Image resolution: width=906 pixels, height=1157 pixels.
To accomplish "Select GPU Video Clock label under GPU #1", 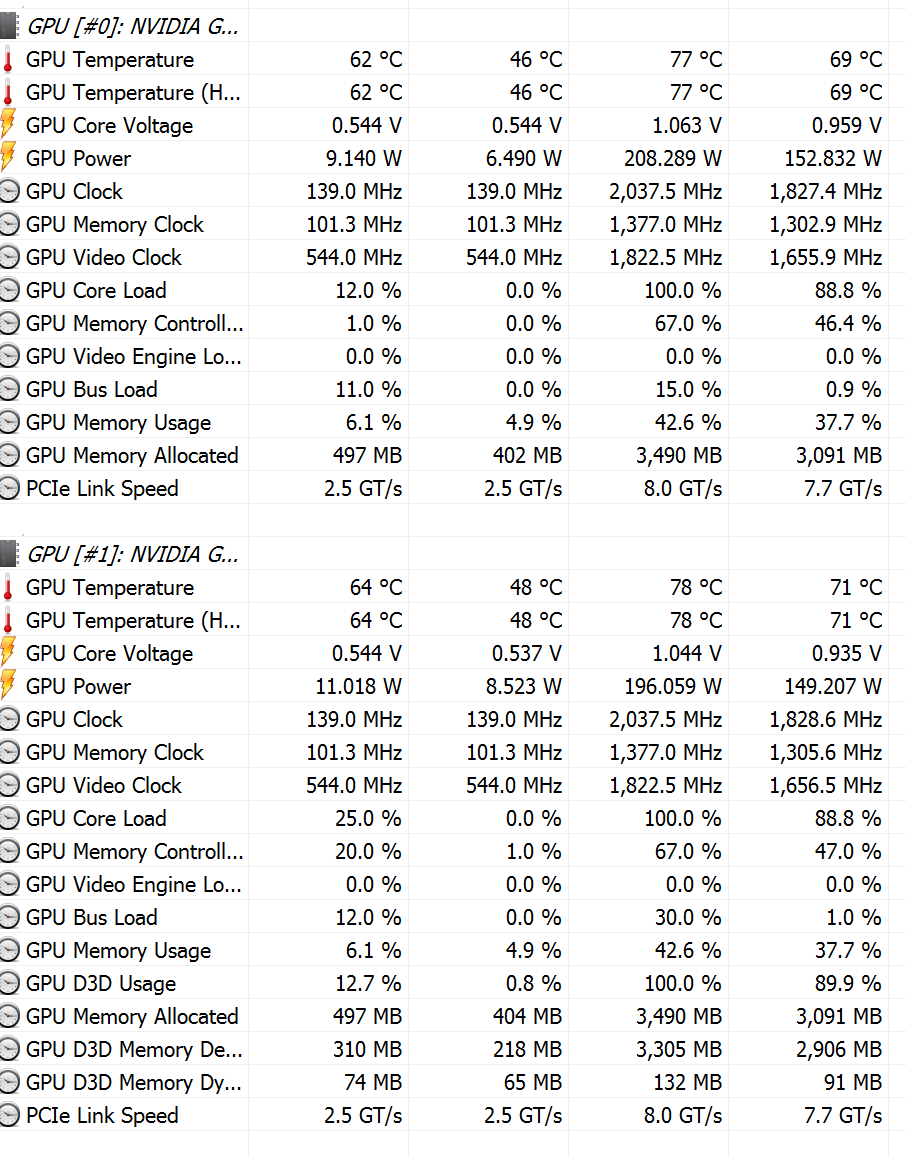I will tap(103, 785).
